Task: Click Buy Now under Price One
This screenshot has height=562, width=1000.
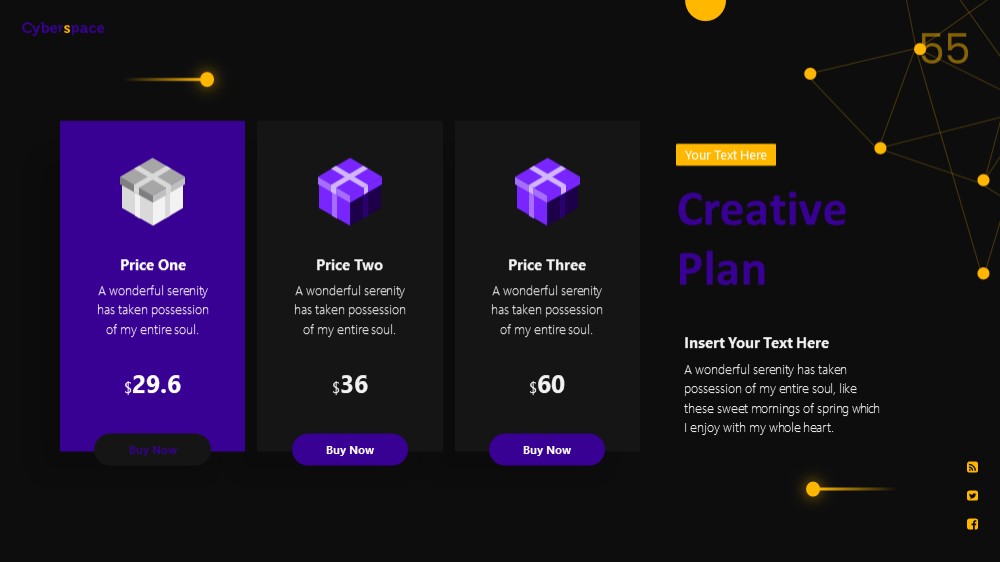Action: click(152, 450)
